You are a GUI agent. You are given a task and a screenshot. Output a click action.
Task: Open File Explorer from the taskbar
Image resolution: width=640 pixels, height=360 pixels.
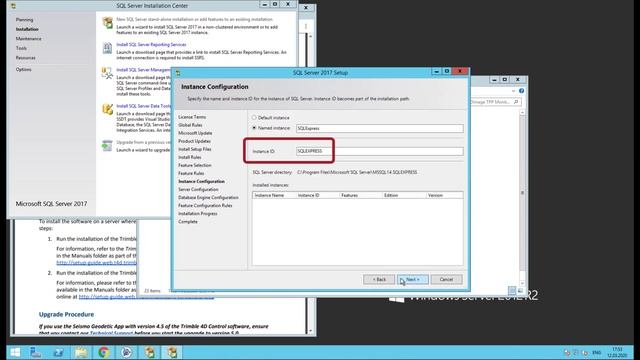click(81, 352)
